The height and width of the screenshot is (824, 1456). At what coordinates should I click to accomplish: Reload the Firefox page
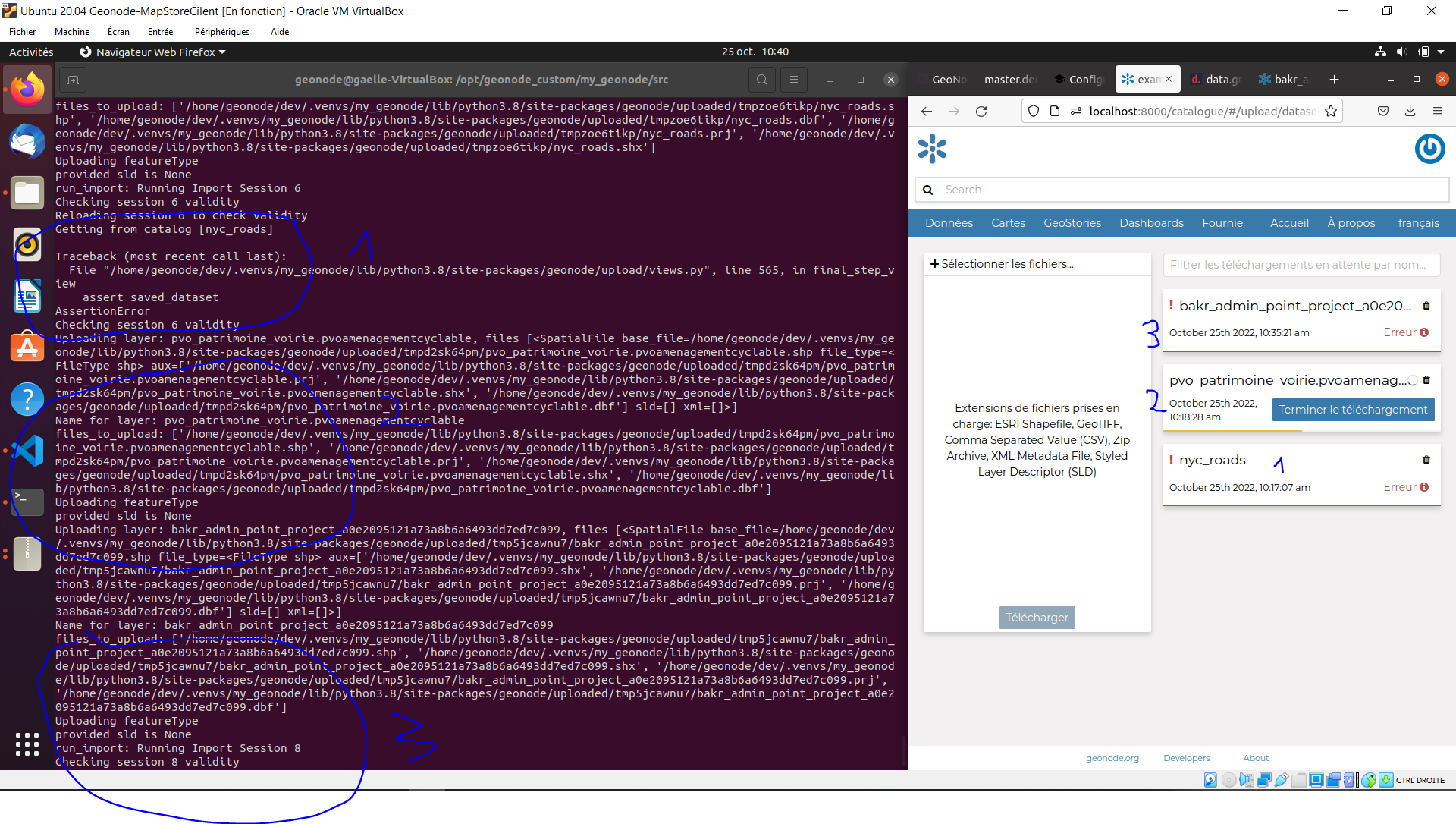point(981,112)
